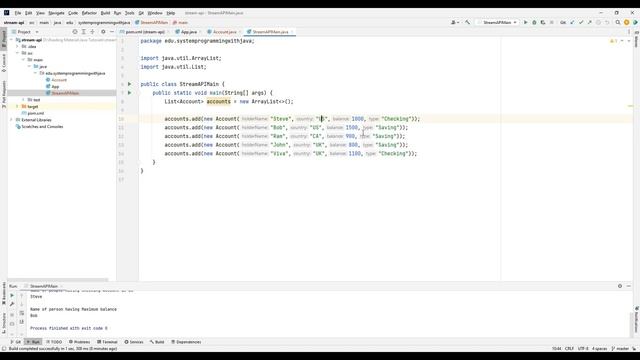640x360 pixels.
Task: Open the Refactor menu
Action: (x=89, y=13)
